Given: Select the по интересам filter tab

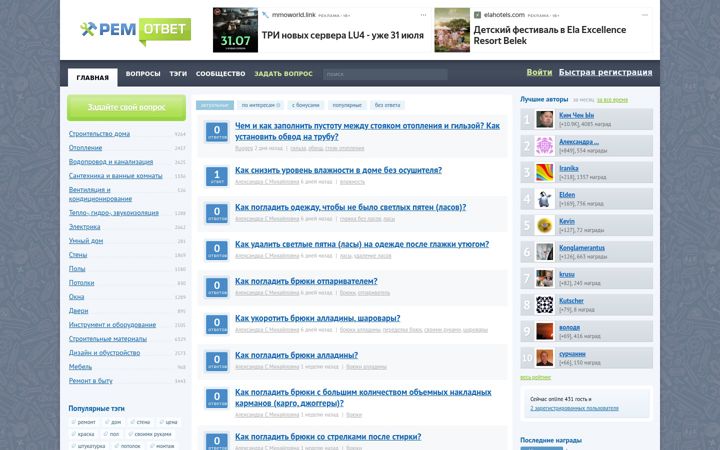Looking at the screenshot, I should tap(261, 105).
